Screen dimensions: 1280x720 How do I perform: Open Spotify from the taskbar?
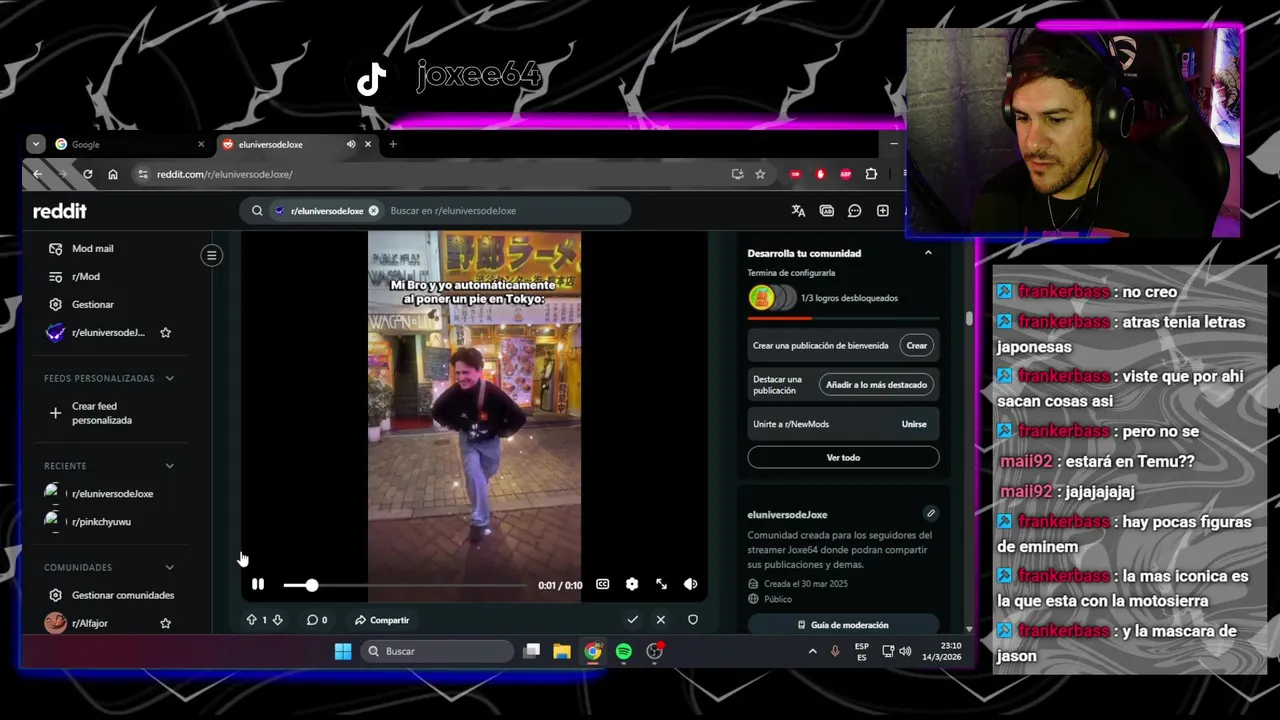pyautogui.click(x=624, y=651)
